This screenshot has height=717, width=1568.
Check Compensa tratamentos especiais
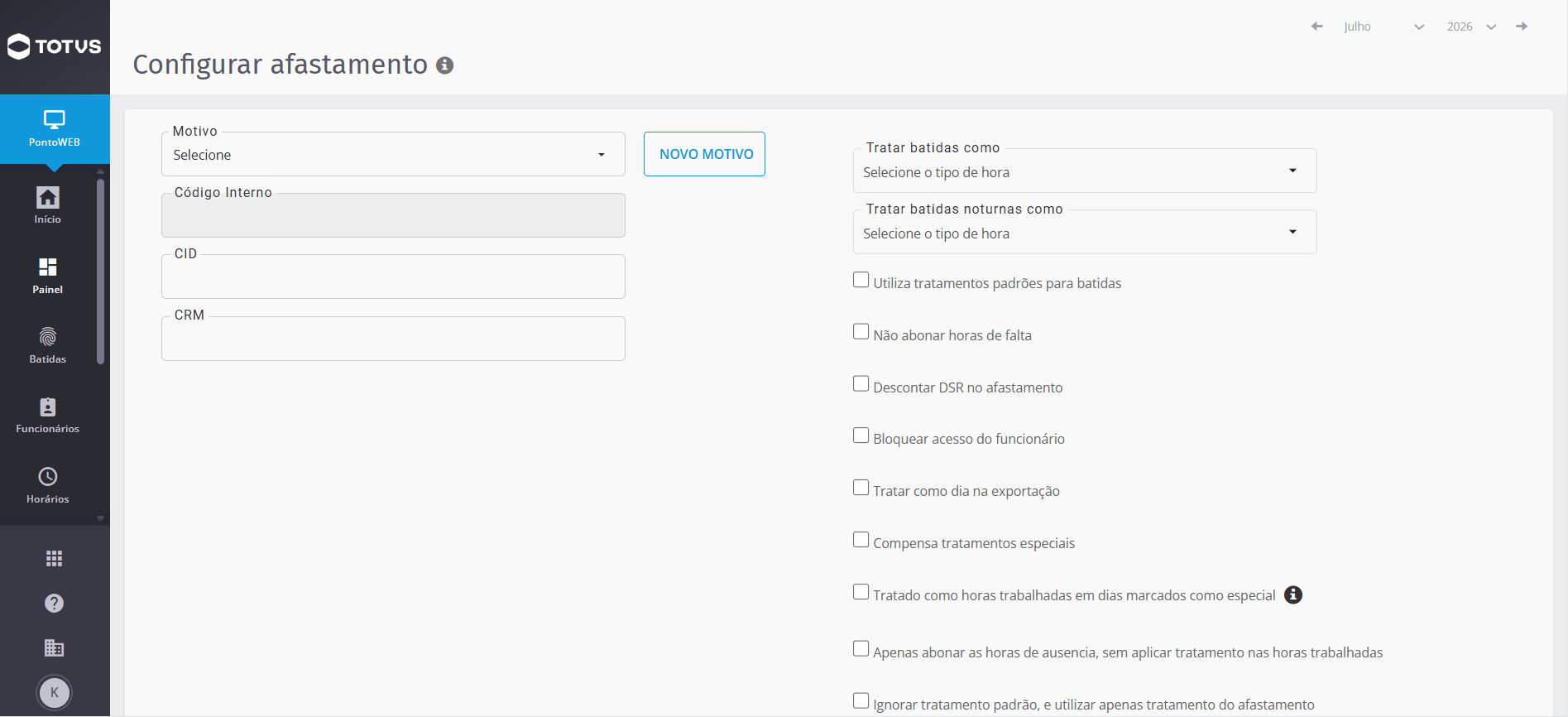pyautogui.click(x=861, y=540)
